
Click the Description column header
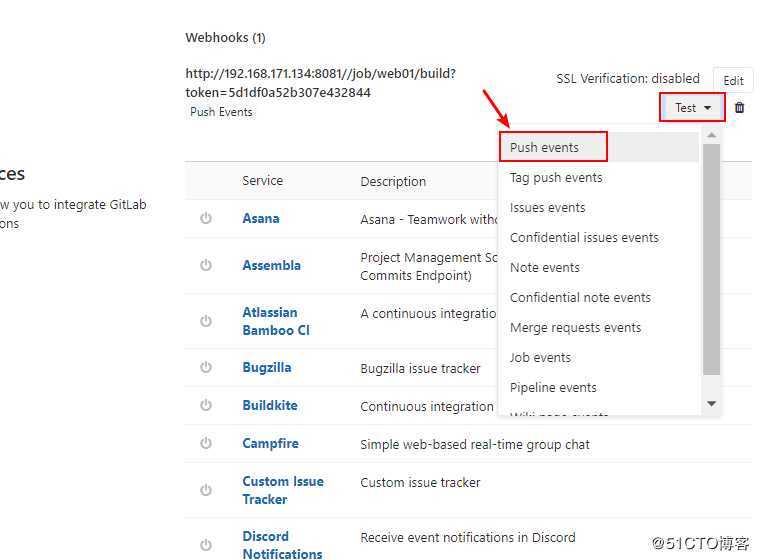(x=393, y=182)
